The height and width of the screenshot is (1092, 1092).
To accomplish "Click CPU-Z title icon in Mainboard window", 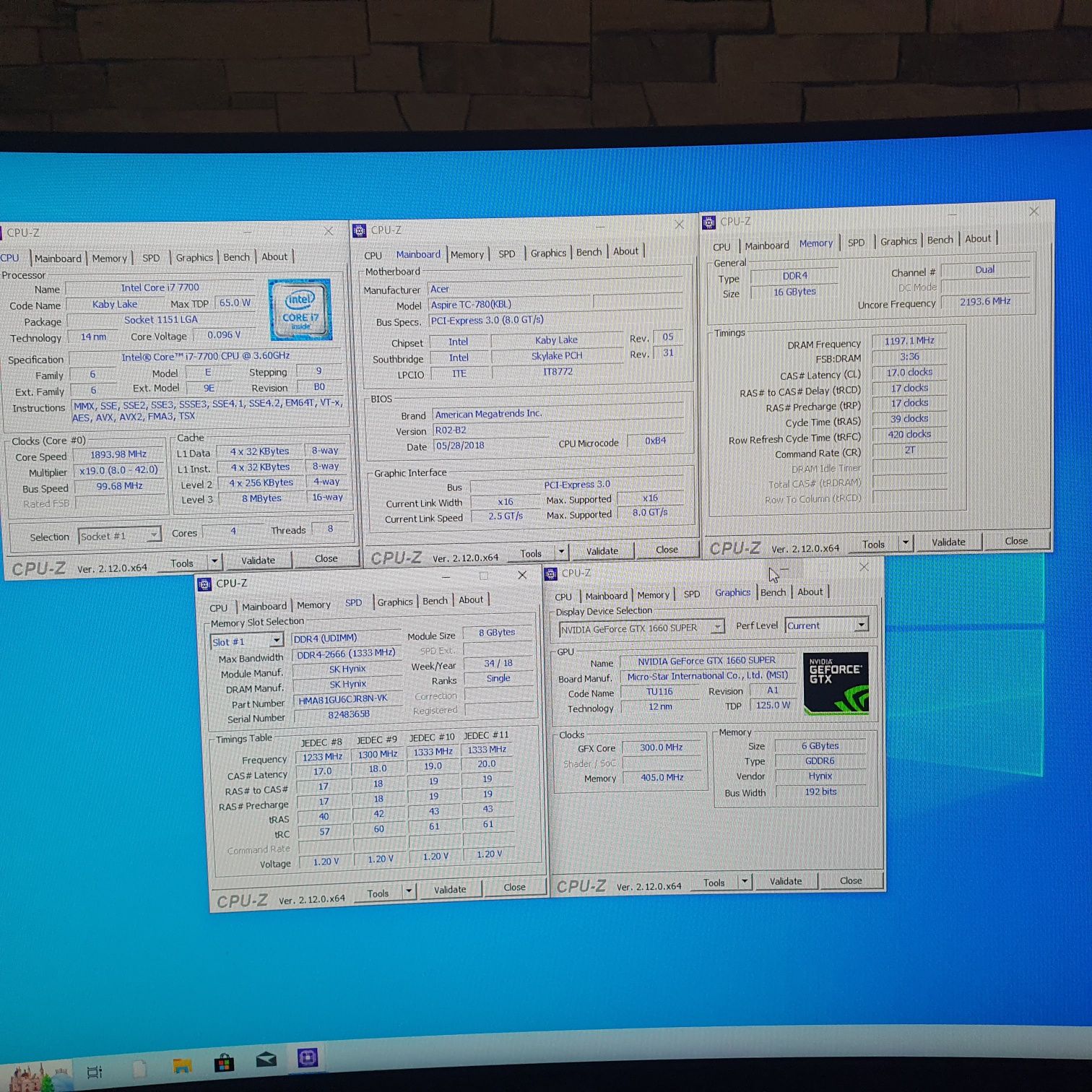I will tap(359, 230).
